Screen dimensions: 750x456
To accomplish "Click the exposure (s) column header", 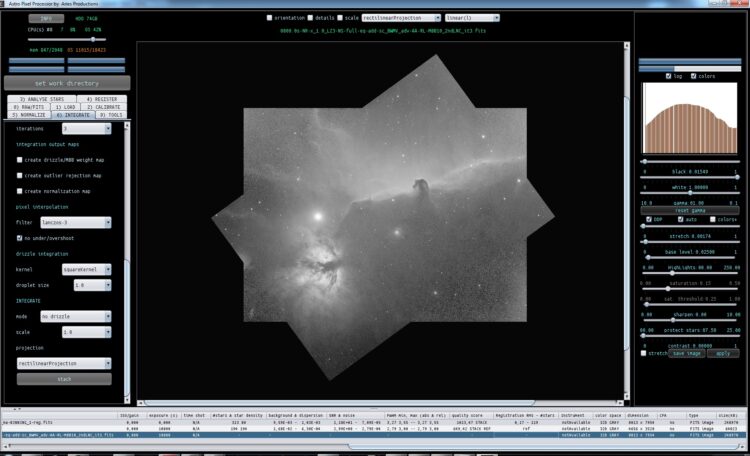I will tap(163, 415).
